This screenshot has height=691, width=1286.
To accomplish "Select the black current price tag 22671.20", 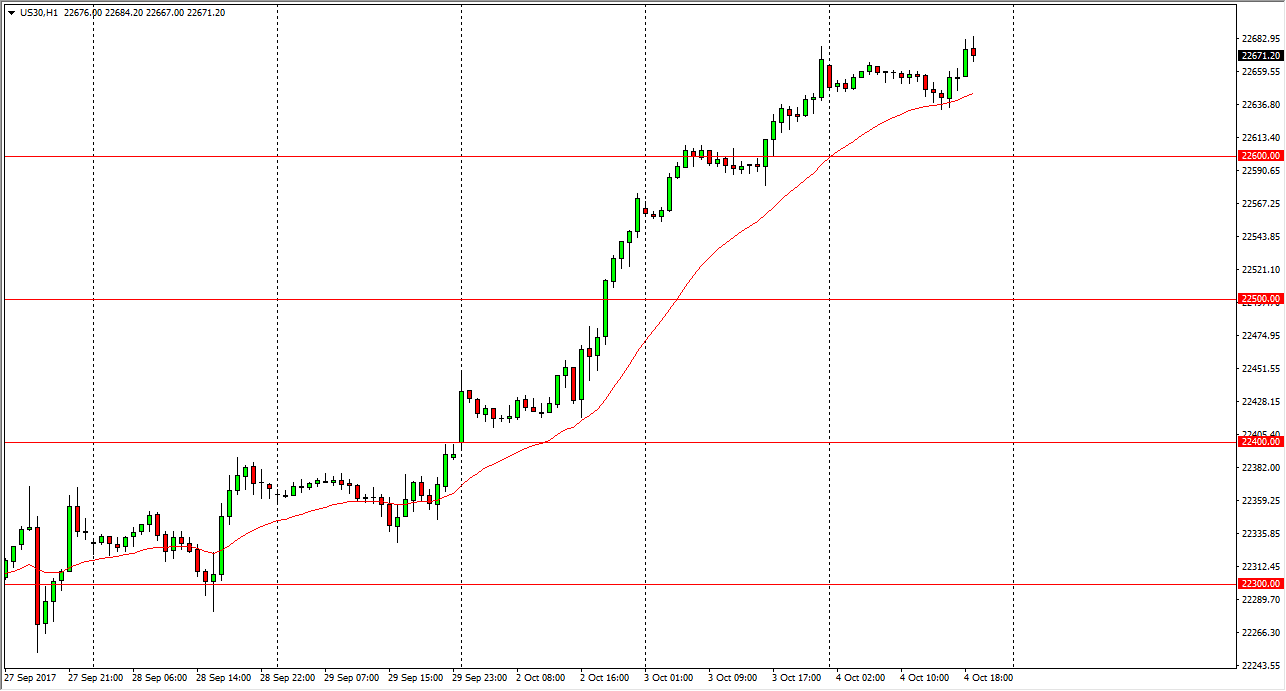I will (x=1260, y=56).
